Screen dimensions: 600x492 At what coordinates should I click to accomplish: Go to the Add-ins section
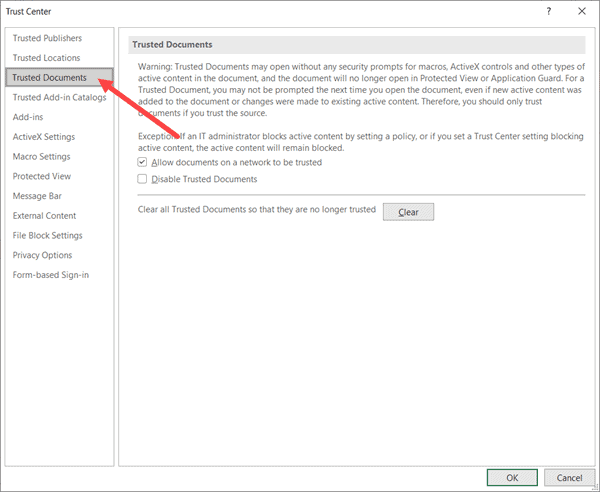(28, 117)
